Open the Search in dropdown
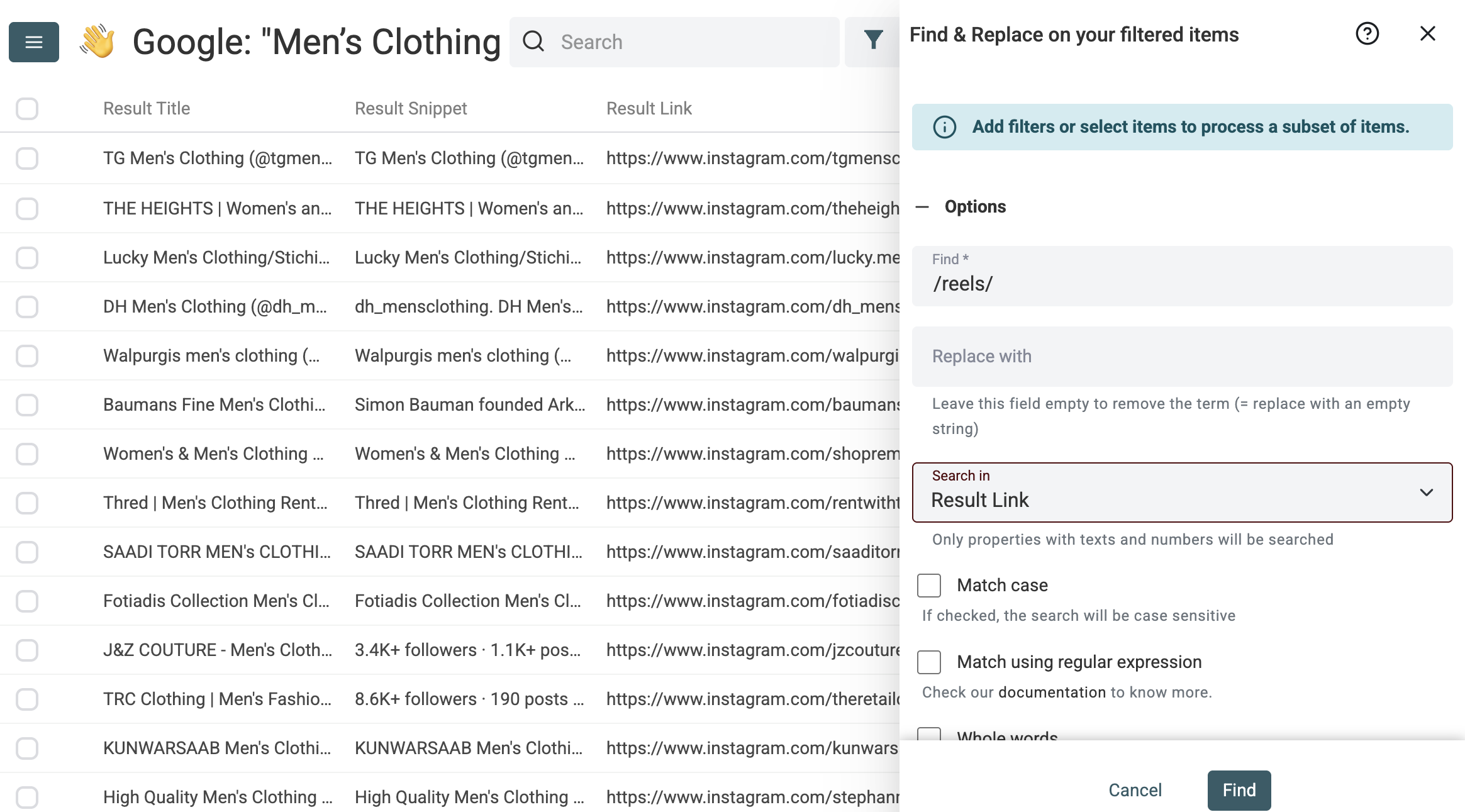 [x=1181, y=492]
